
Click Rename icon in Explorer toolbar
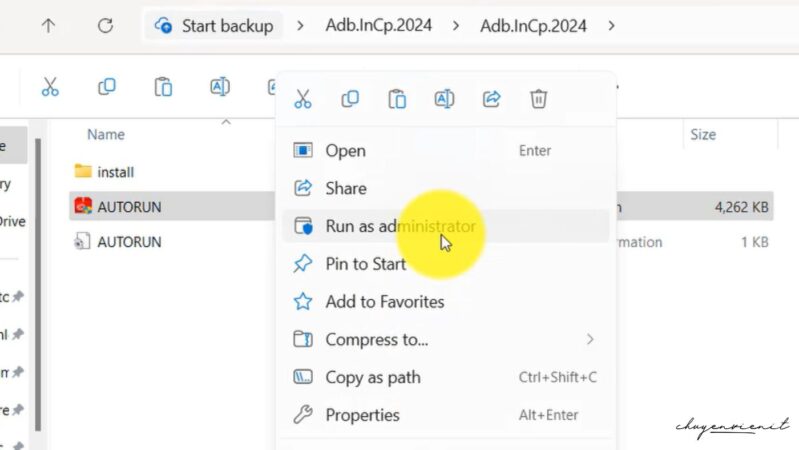(x=220, y=87)
